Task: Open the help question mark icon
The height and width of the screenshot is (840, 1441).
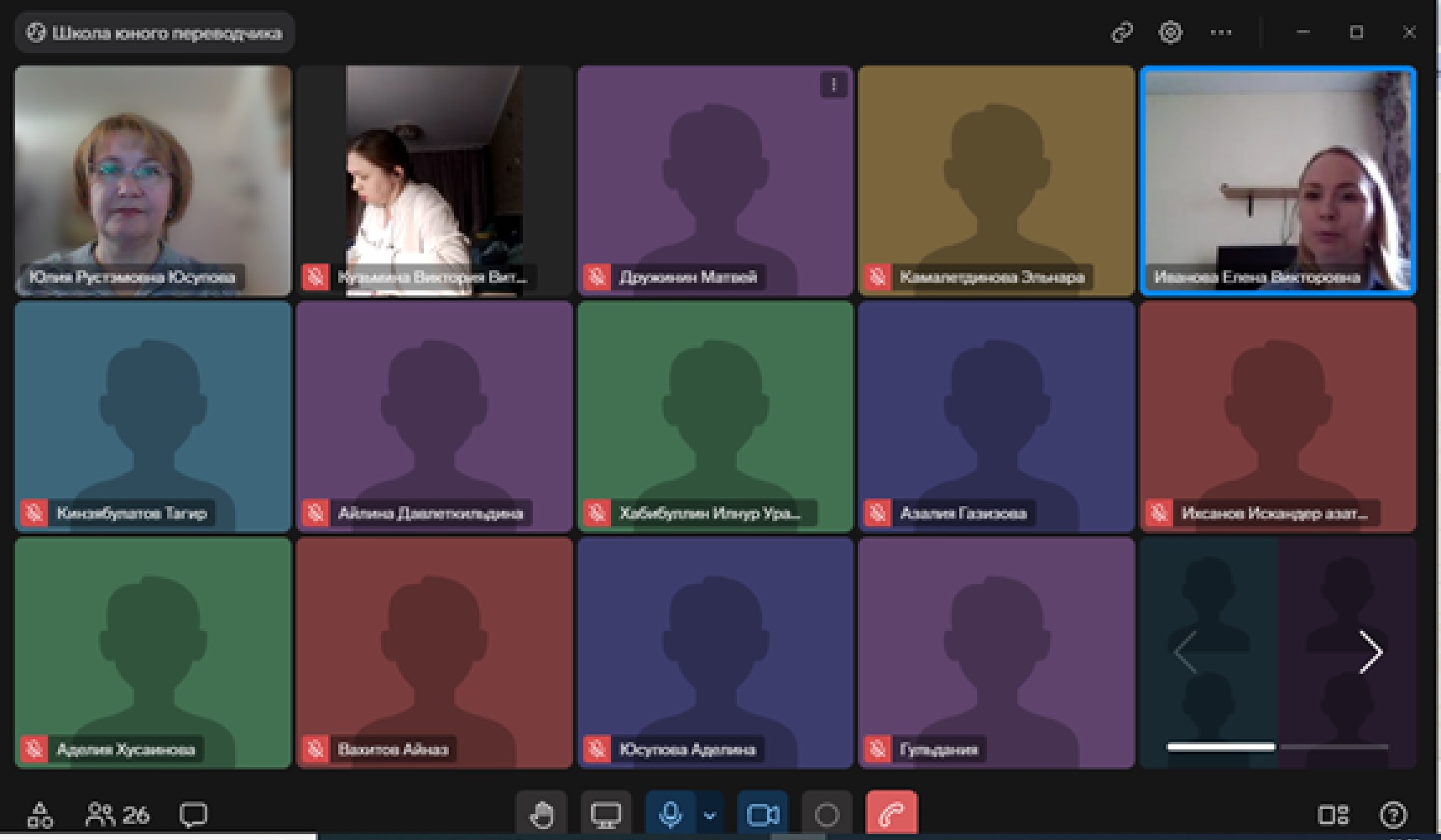Action: [x=1393, y=814]
